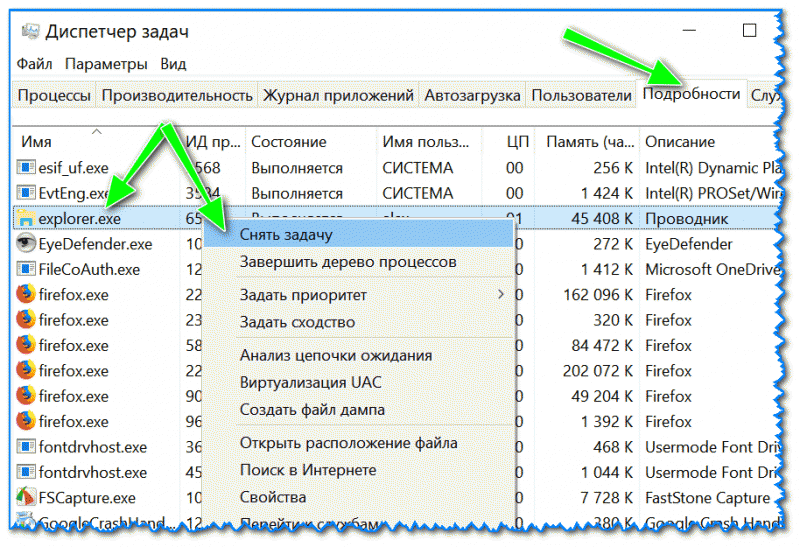Select the FSCapture.exe process name
Image resolution: width=800 pixels, height=547 pixels.
tap(87, 498)
